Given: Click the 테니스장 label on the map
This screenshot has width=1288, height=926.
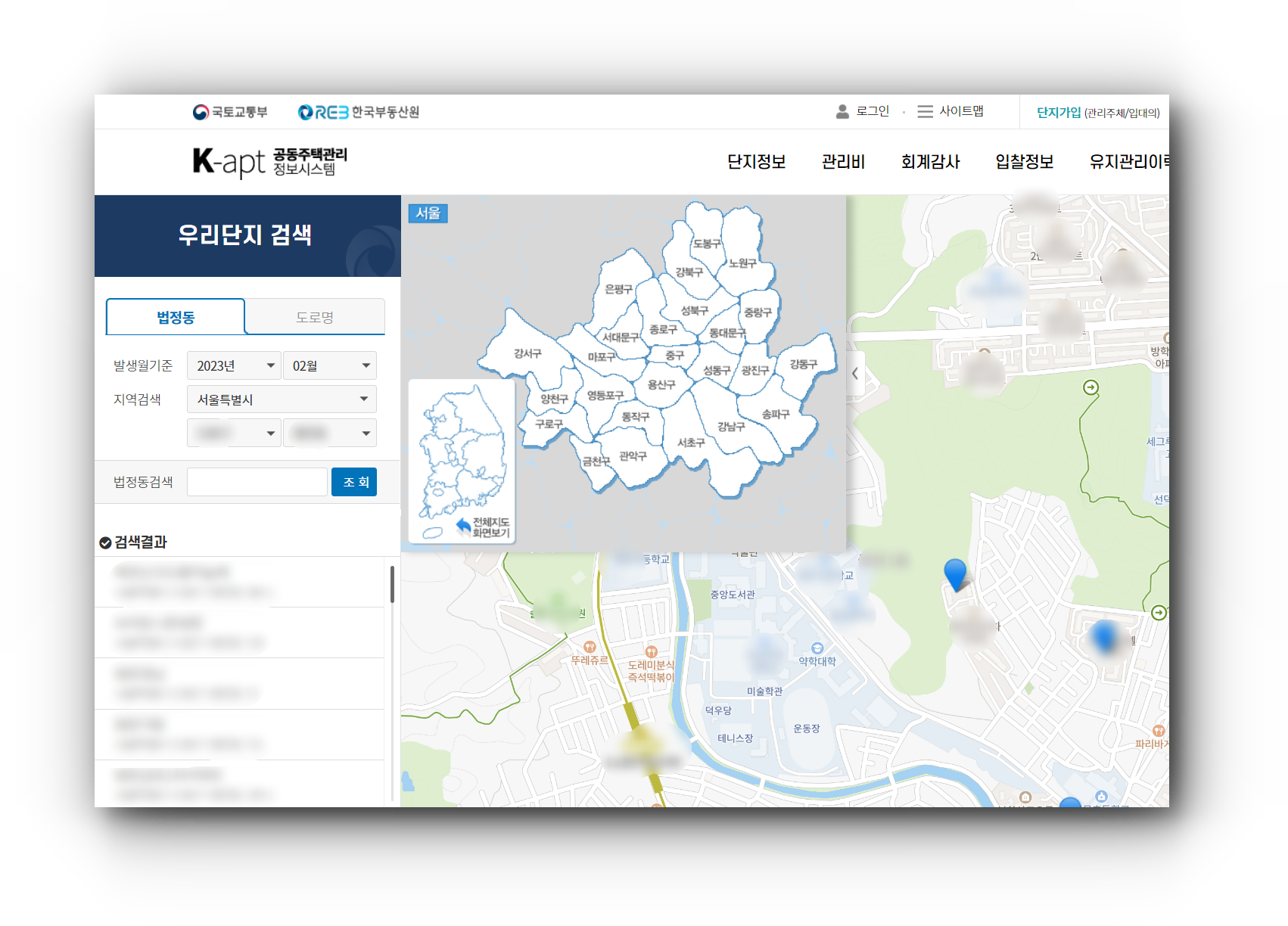Looking at the screenshot, I should pos(736,738).
